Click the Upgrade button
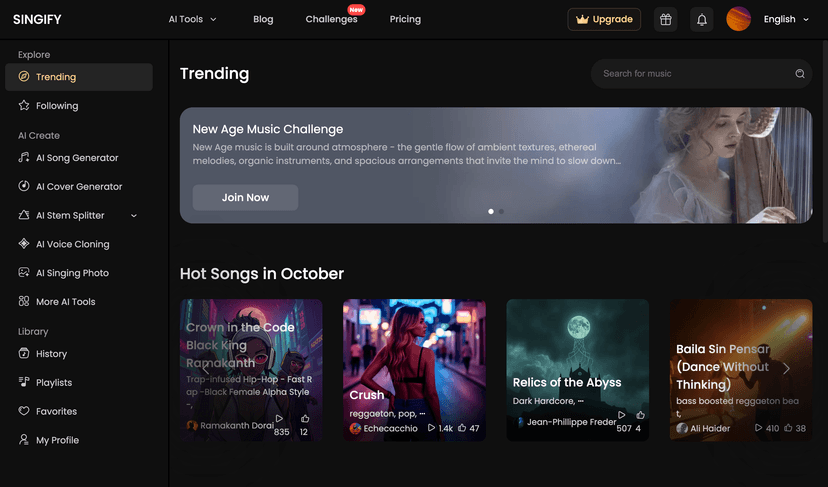 tap(604, 20)
